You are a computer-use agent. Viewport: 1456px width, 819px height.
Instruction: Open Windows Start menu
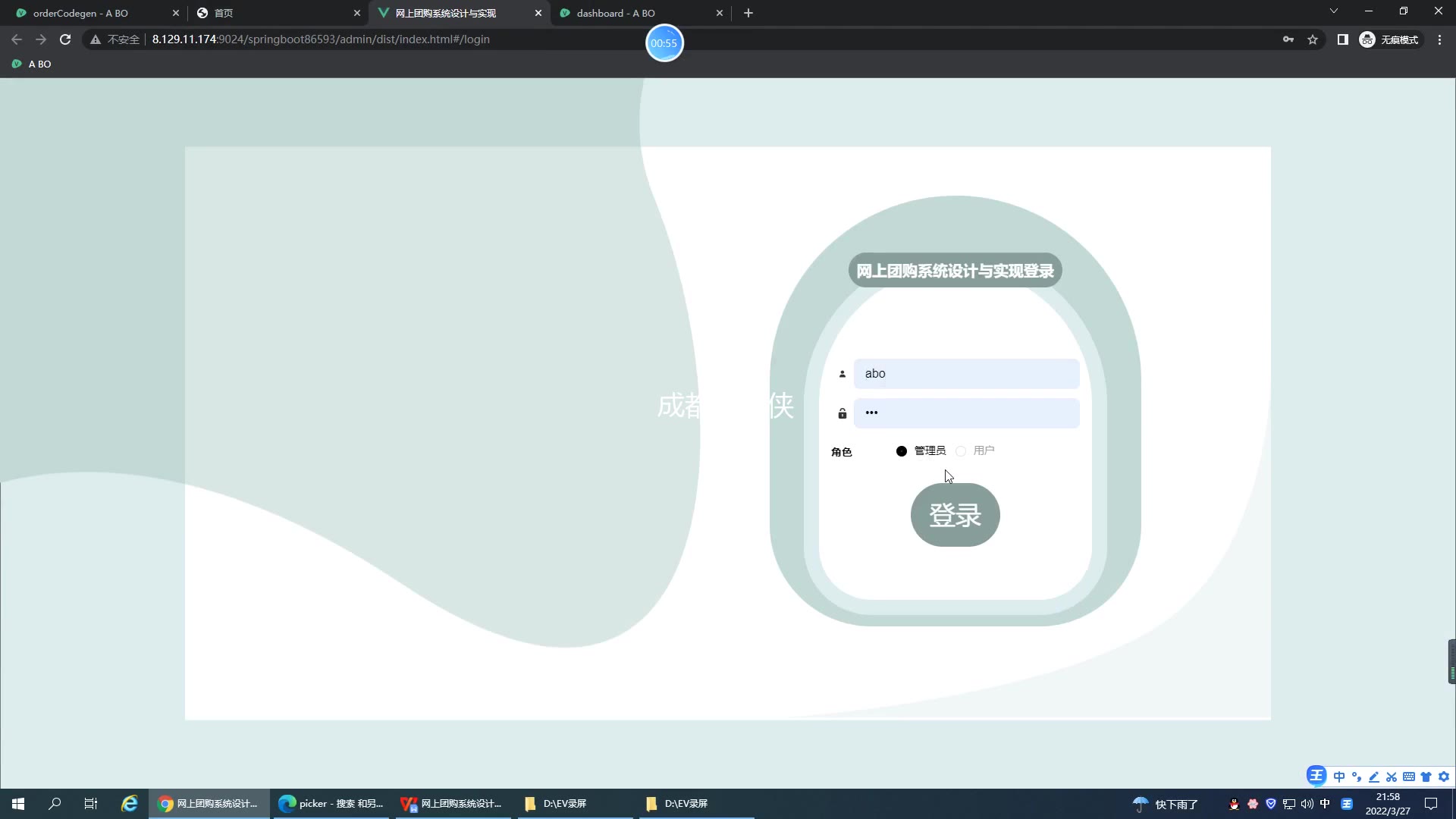[18, 804]
